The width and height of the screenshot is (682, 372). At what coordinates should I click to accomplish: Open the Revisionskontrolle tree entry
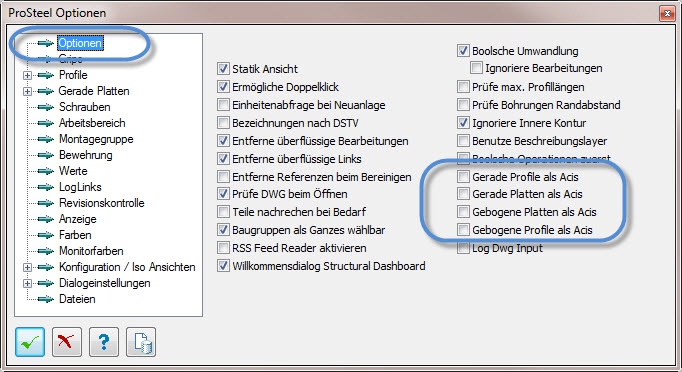click(x=102, y=203)
